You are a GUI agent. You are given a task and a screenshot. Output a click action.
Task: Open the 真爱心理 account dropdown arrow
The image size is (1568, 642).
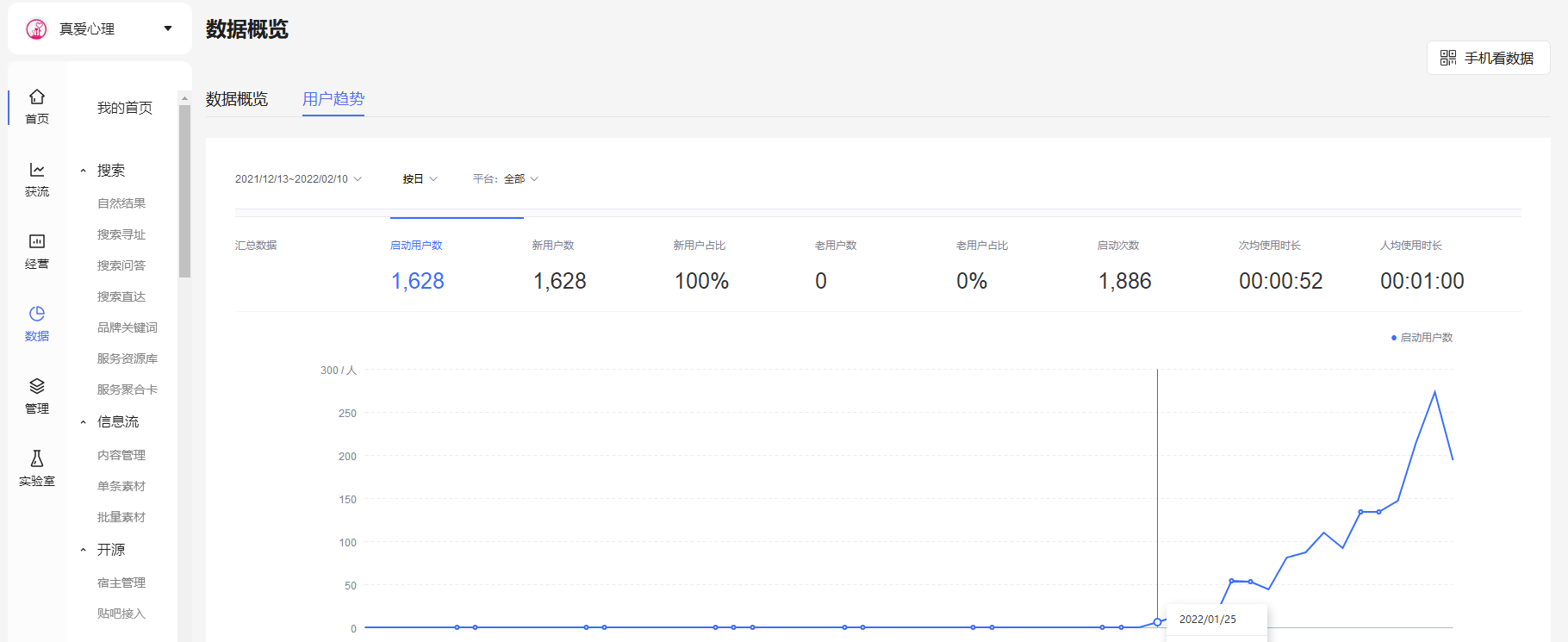pos(168,28)
